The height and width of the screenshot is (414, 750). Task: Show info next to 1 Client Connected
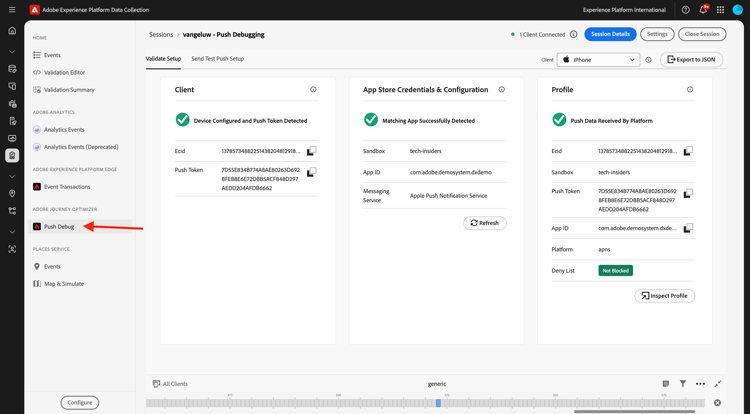574,34
